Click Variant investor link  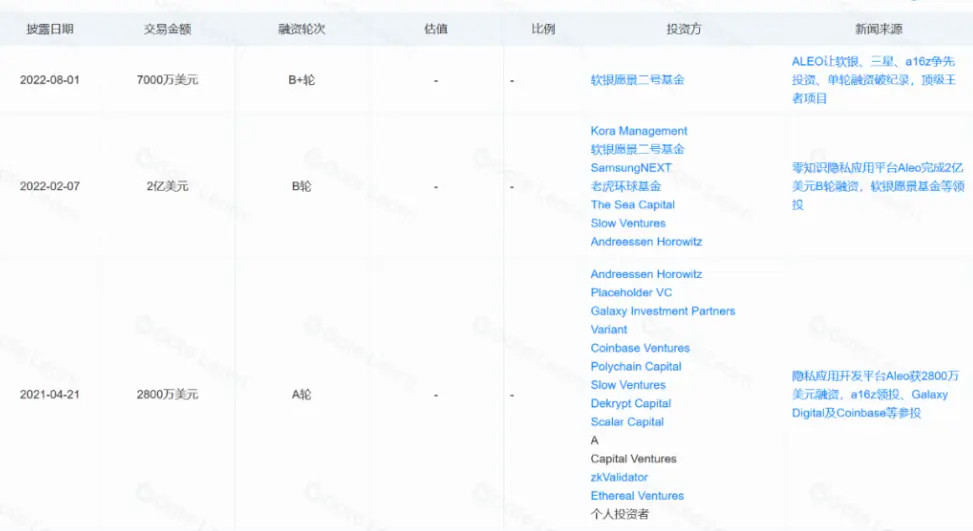tap(609, 330)
